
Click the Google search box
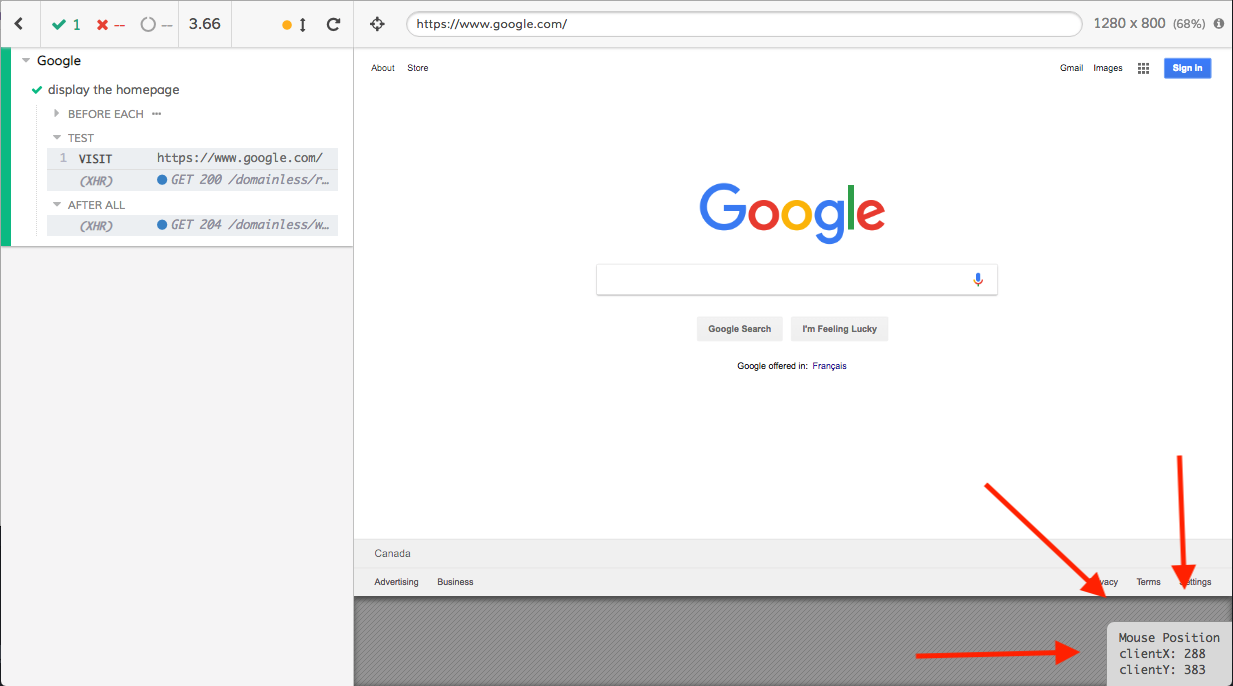click(797, 280)
